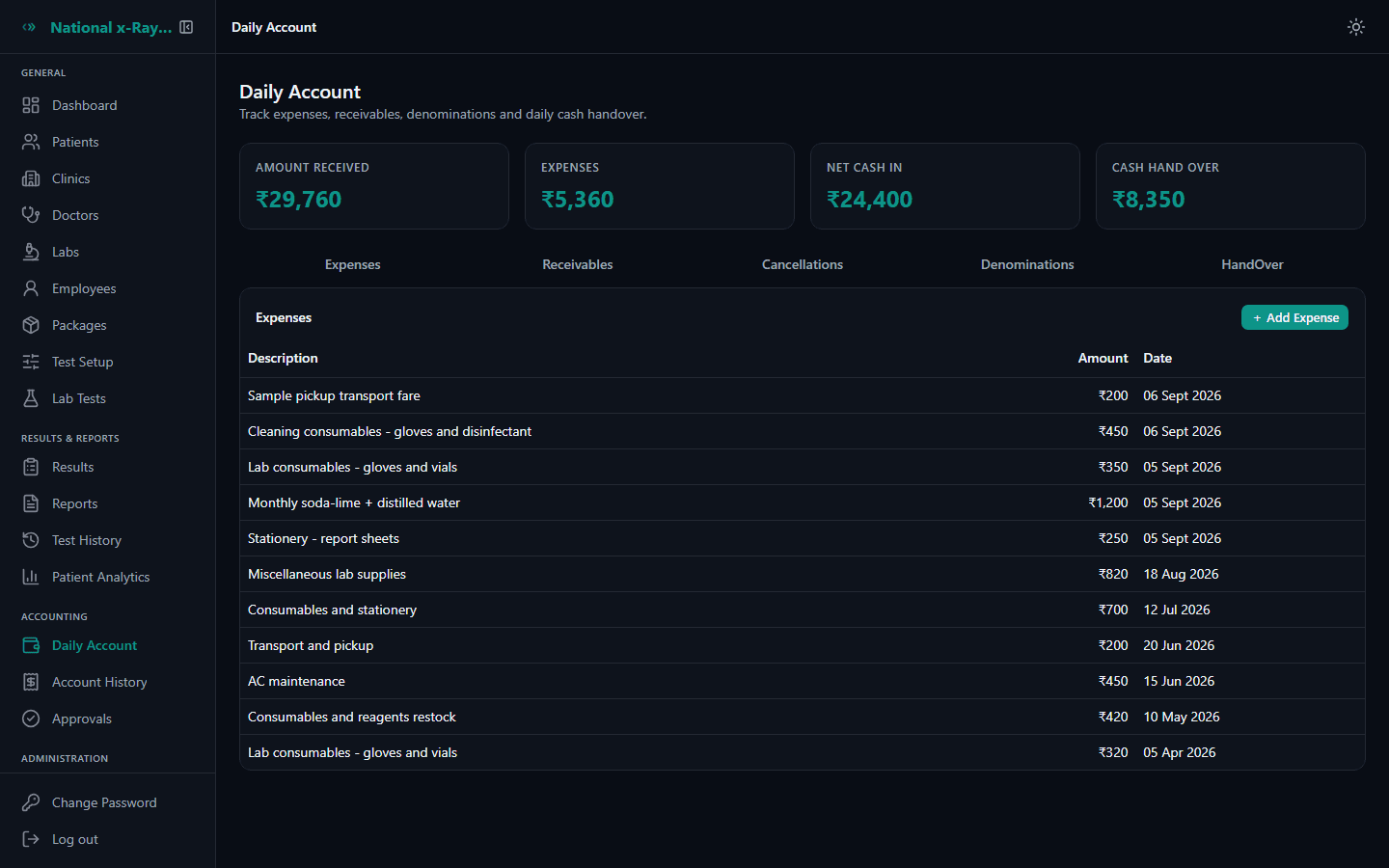1389x868 pixels.
Task: Click the Net Cash In card
Action: coord(945,186)
